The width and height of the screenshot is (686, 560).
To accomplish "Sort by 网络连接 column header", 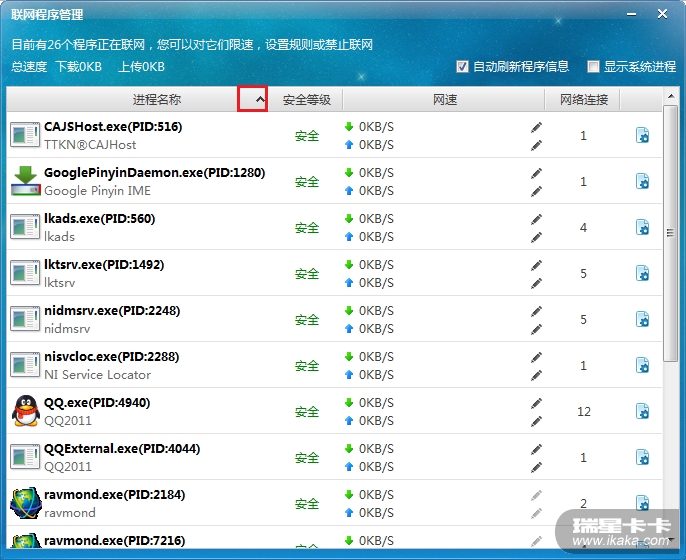I will (584, 99).
